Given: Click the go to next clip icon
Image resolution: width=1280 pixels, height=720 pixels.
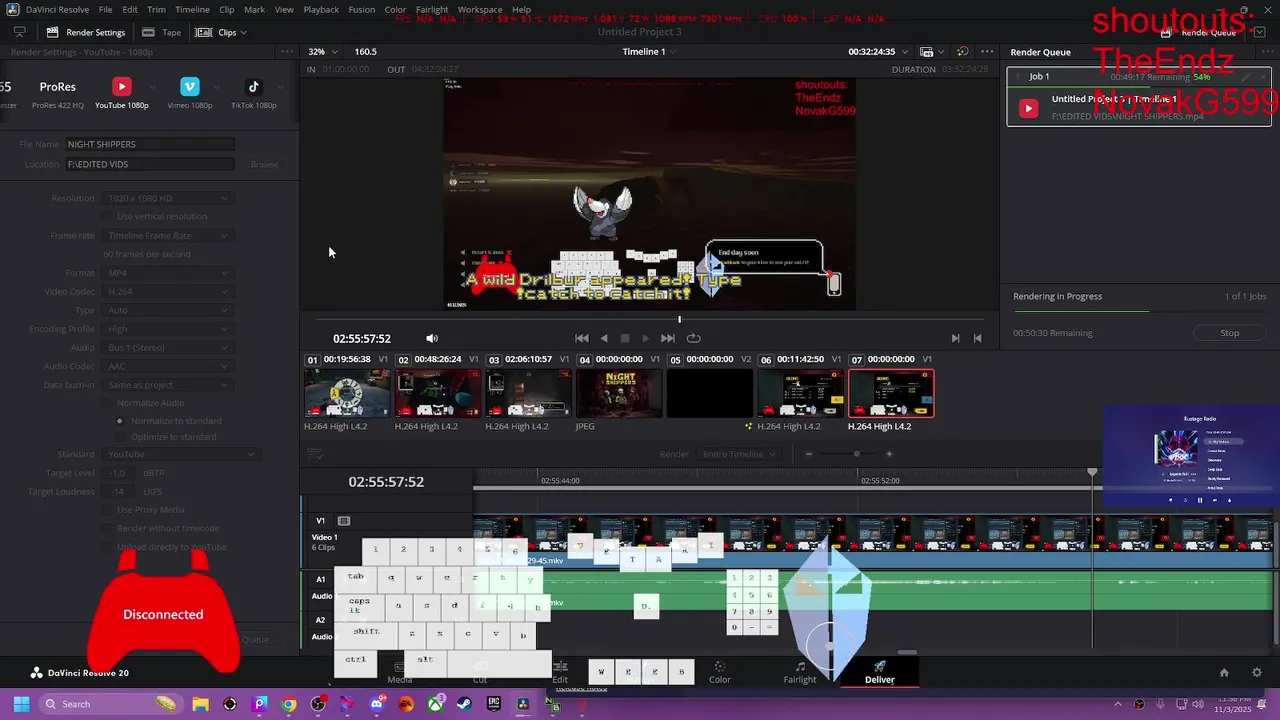Looking at the screenshot, I should click(x=955, y=338).
